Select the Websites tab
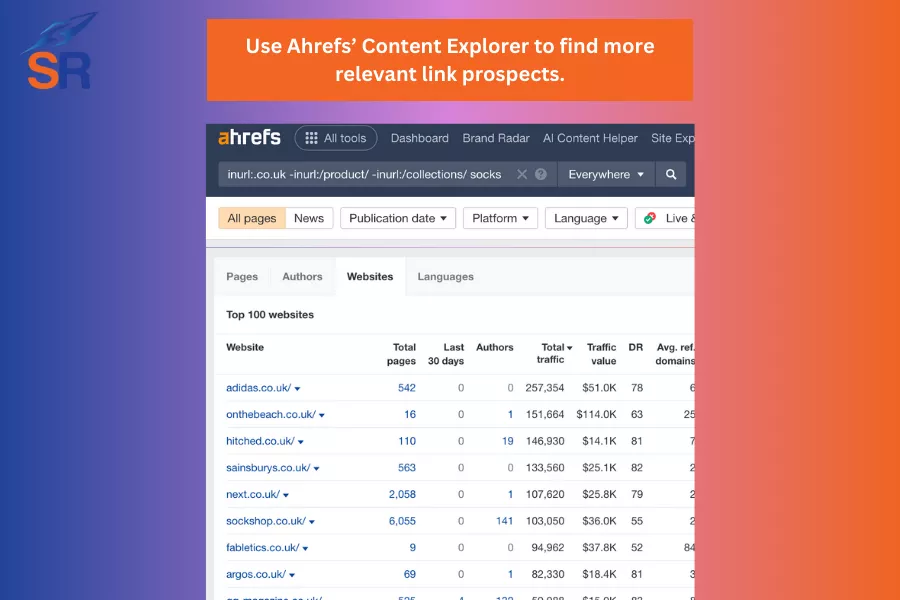This screenshot has height=600, width=900. click(370, 277)
